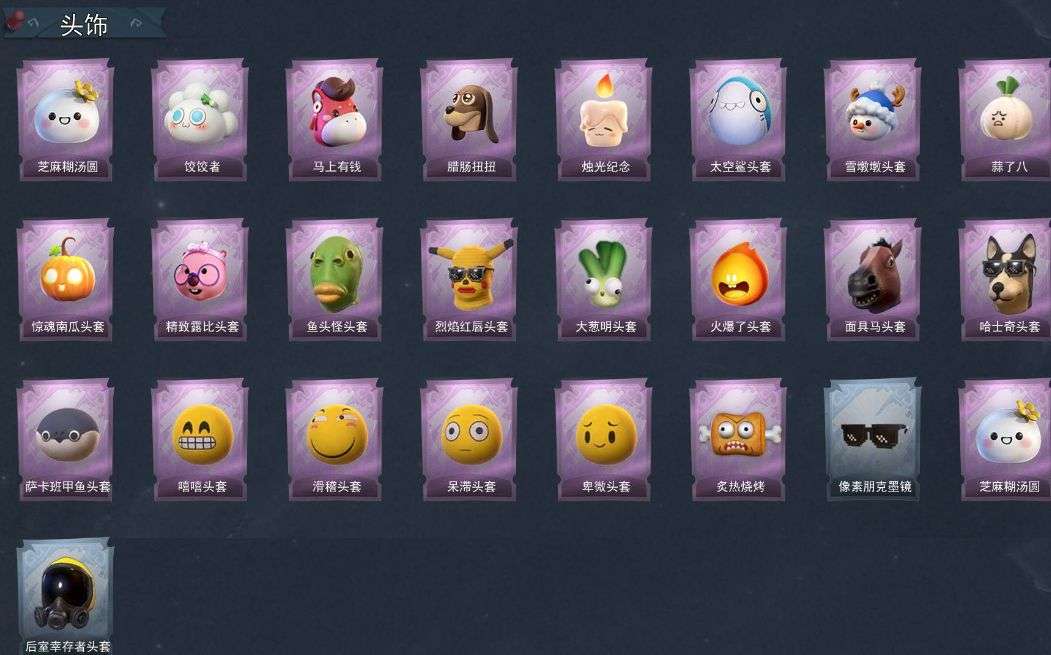Select the 蒜了八 garlic headgear
1051x655 pixels.
pos(1005,120)
